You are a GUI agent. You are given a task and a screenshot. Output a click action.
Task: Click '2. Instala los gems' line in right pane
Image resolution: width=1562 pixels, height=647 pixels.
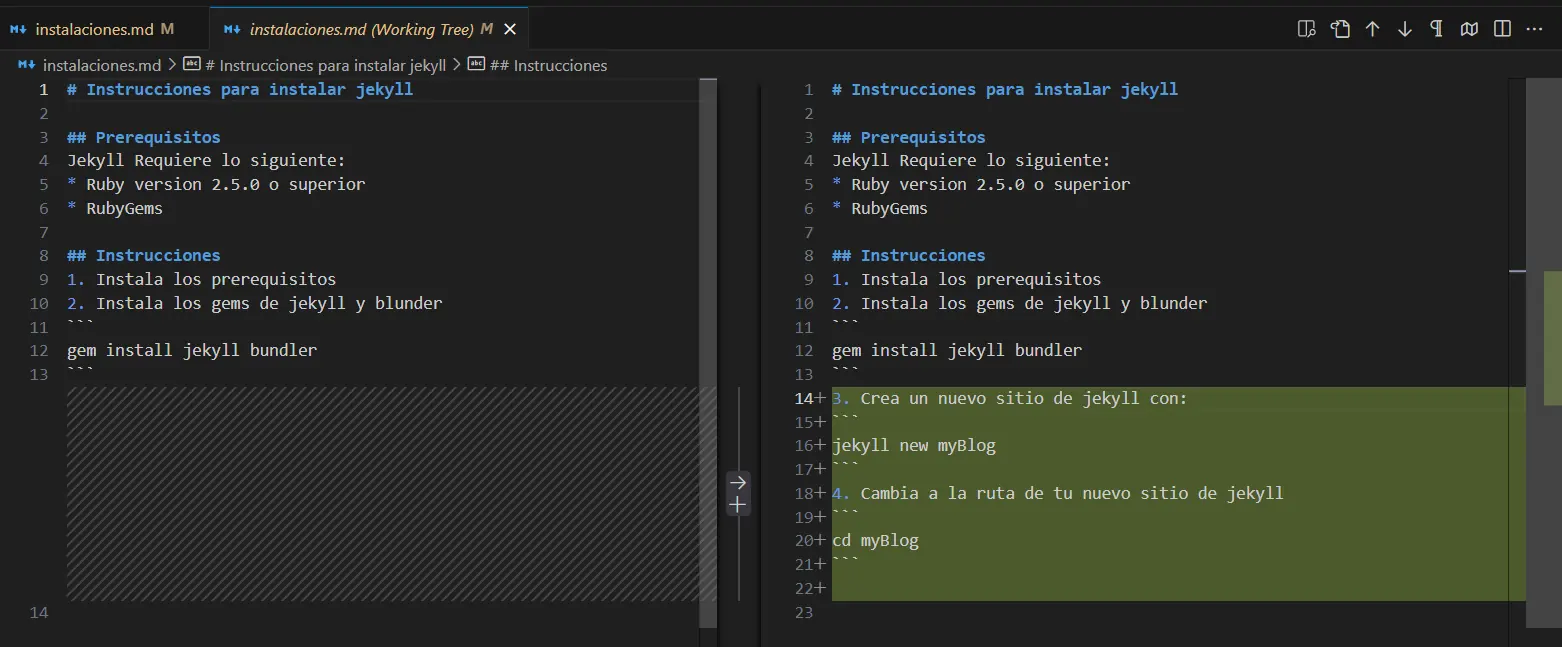[x=1019, y=303]
